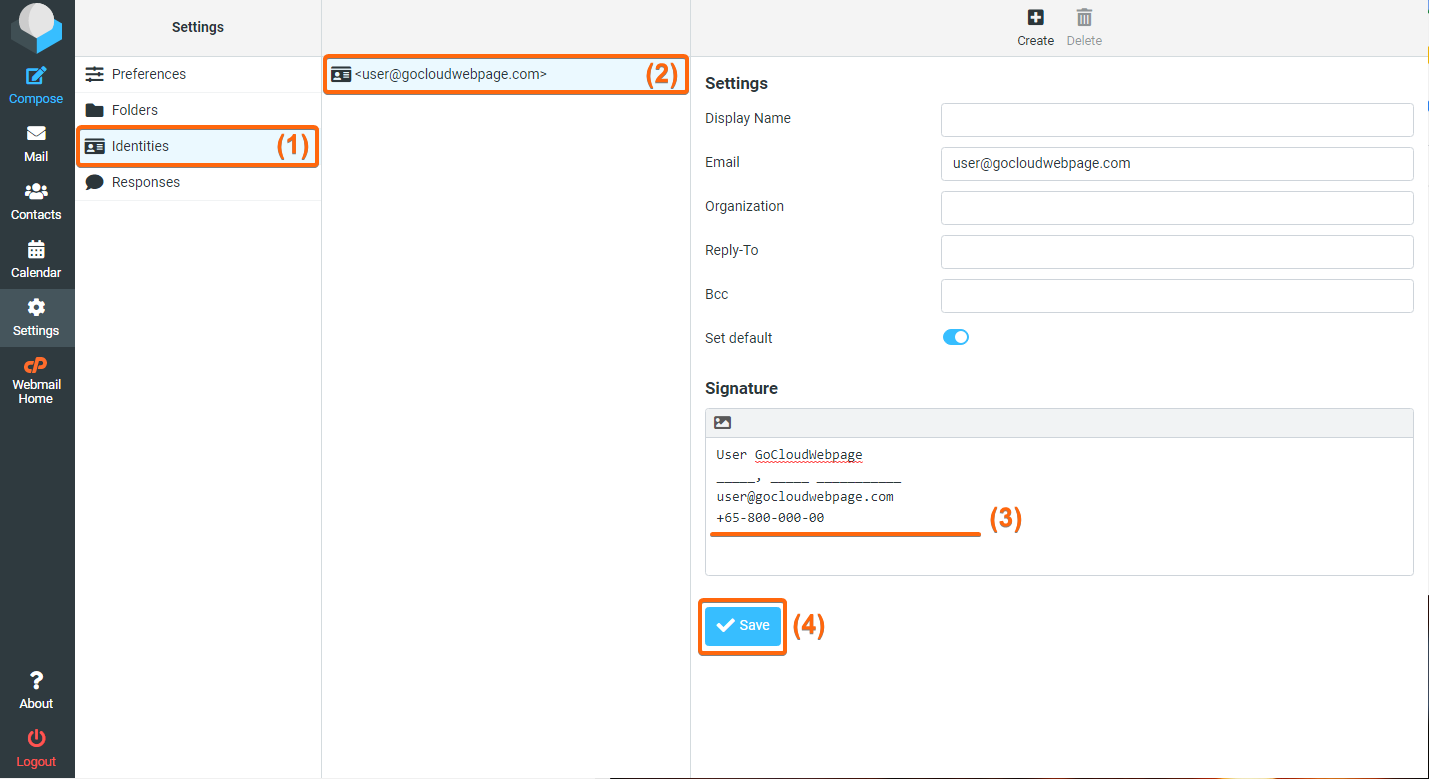The height and width of the screenshot is (779, 1429).
Task: Open the Calendar section
Action: point(36,249)
